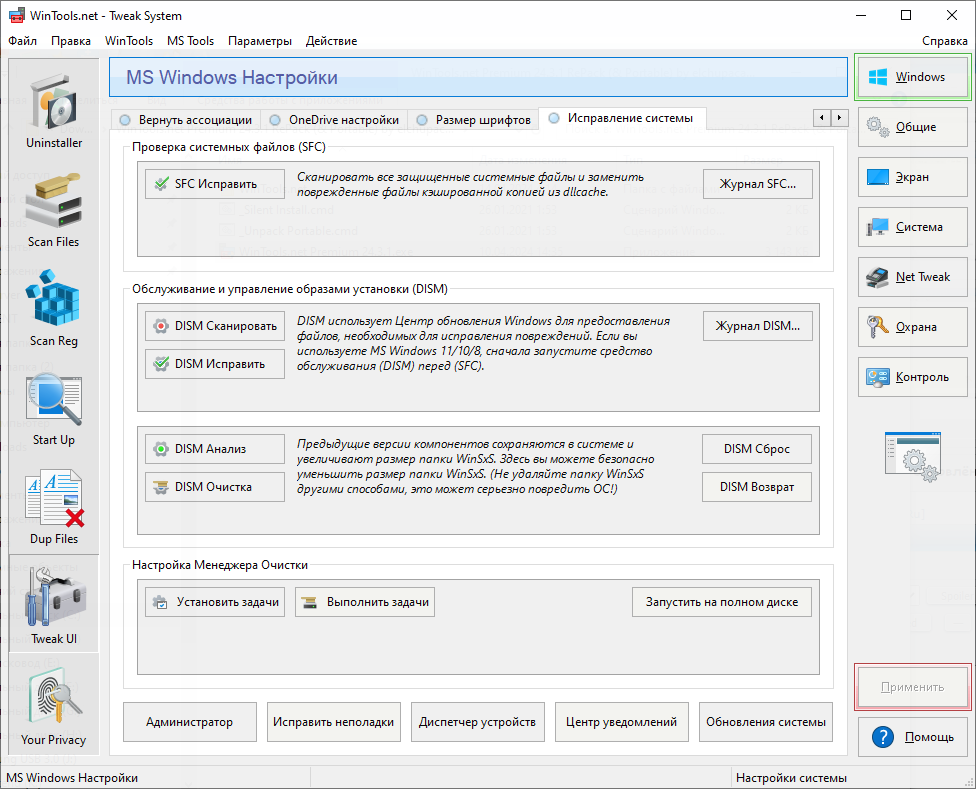This screenshot has height=789, width=976.
Task: Choose the Размер шрифтов tab radio
Action: pos(421,120)
